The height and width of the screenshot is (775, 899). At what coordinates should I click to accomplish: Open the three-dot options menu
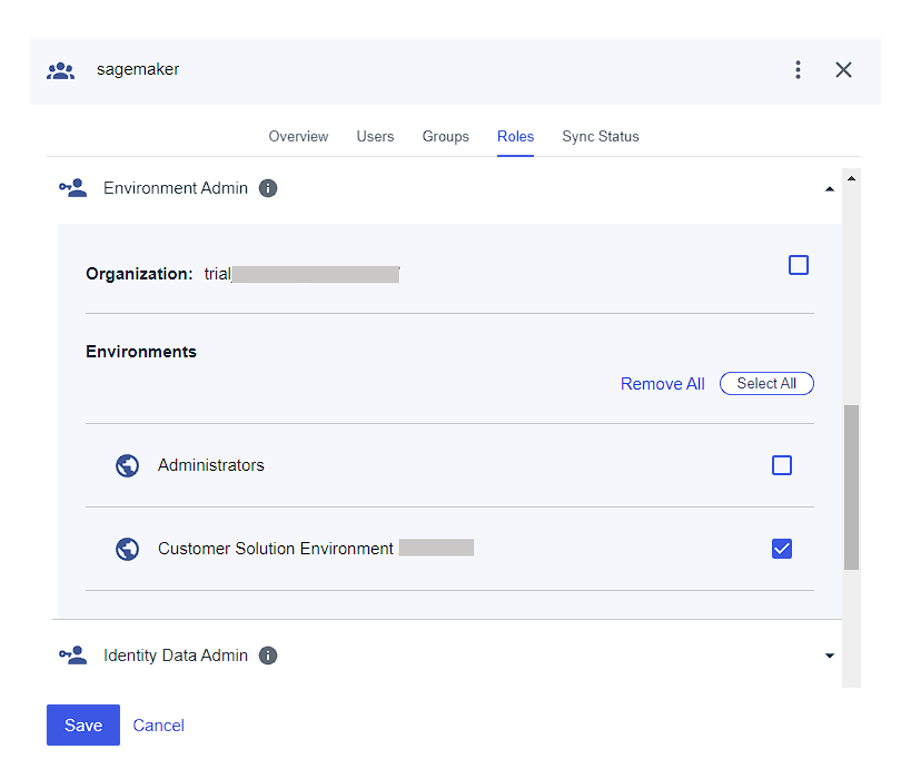[798, 70]
